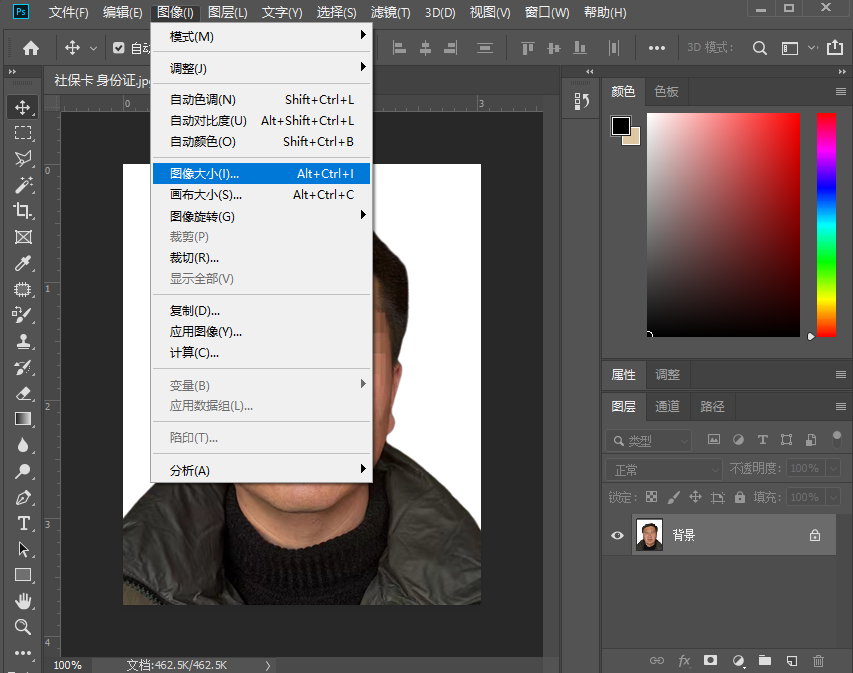
Task: Click the share export icon
Action: point(835,48)
